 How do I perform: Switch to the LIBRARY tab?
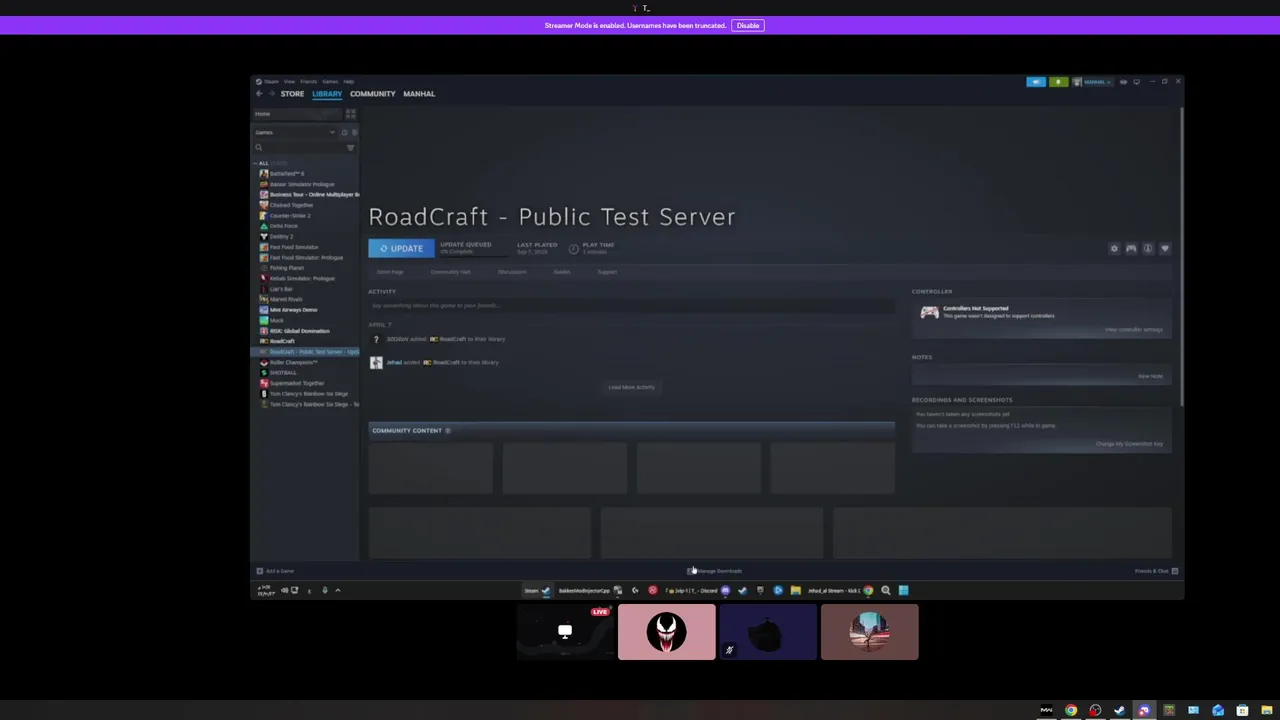(327, 94)
